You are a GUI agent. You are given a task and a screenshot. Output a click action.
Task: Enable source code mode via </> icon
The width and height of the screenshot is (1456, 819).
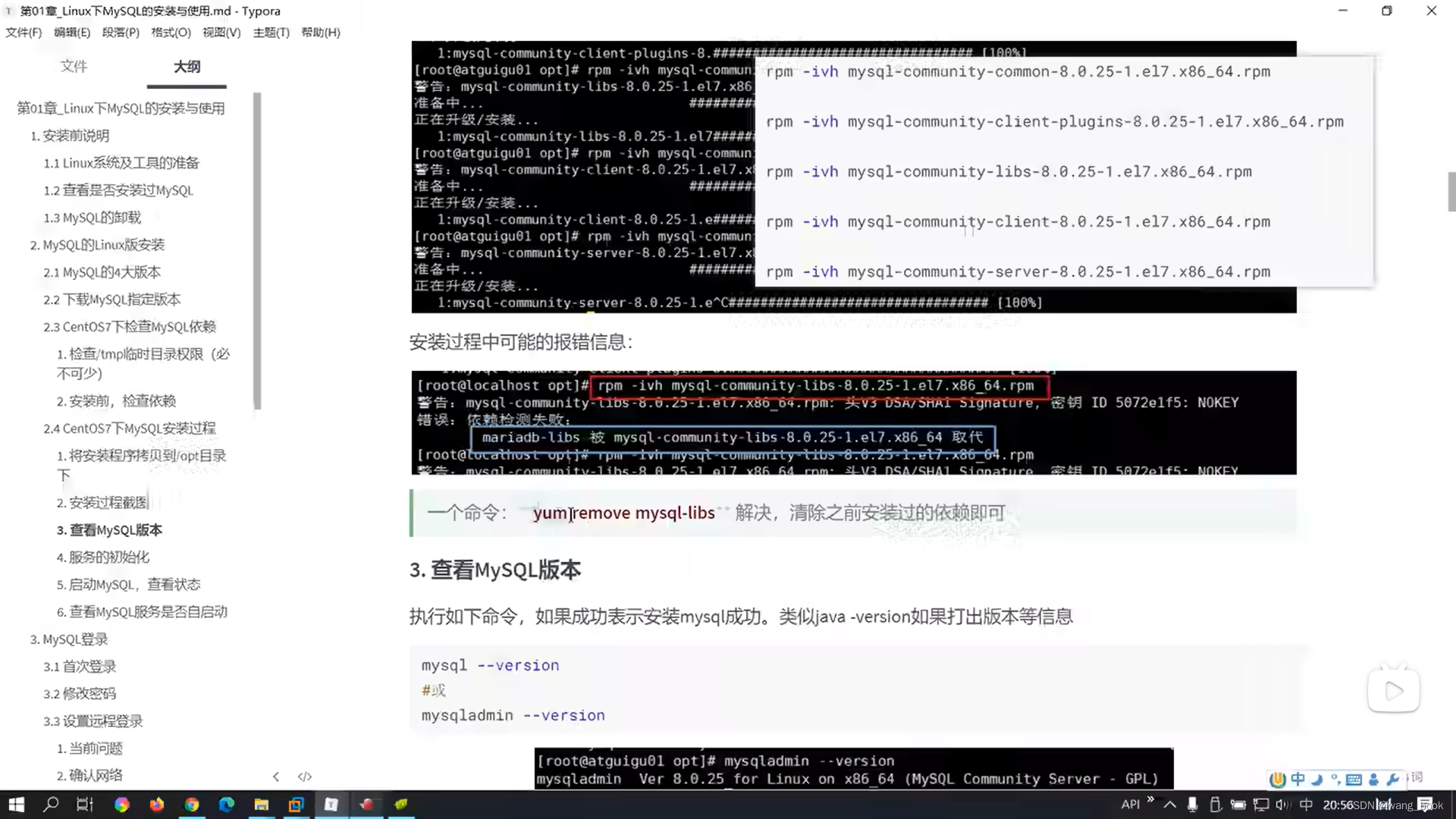point(304,776)
